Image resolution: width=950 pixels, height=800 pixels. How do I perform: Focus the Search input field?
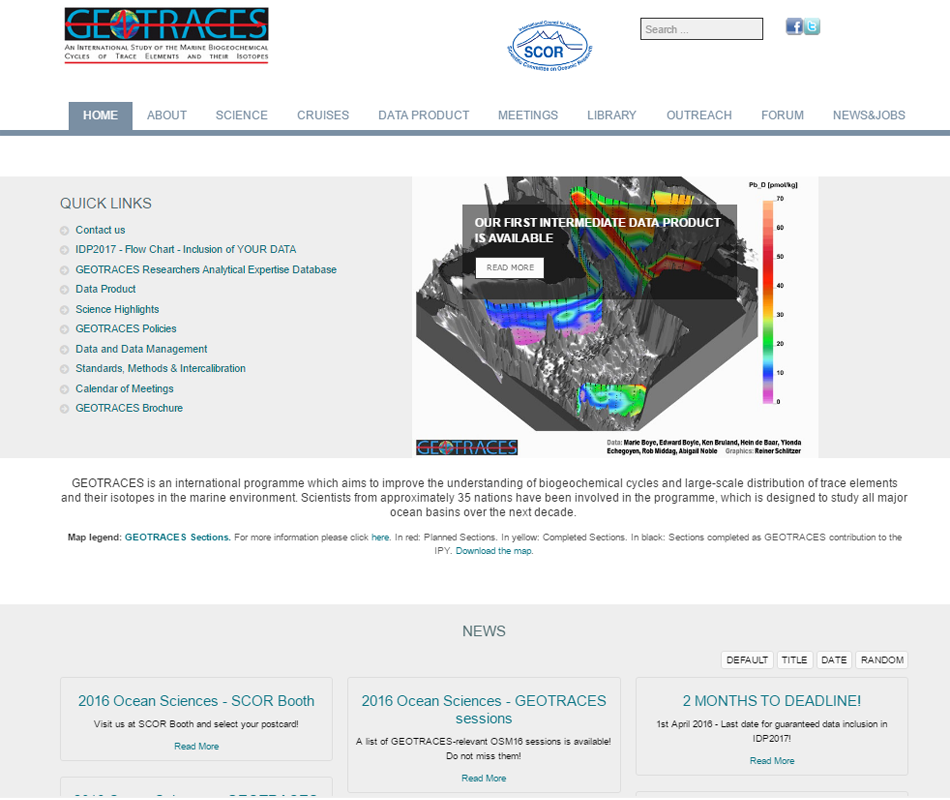tap(702, 29)
